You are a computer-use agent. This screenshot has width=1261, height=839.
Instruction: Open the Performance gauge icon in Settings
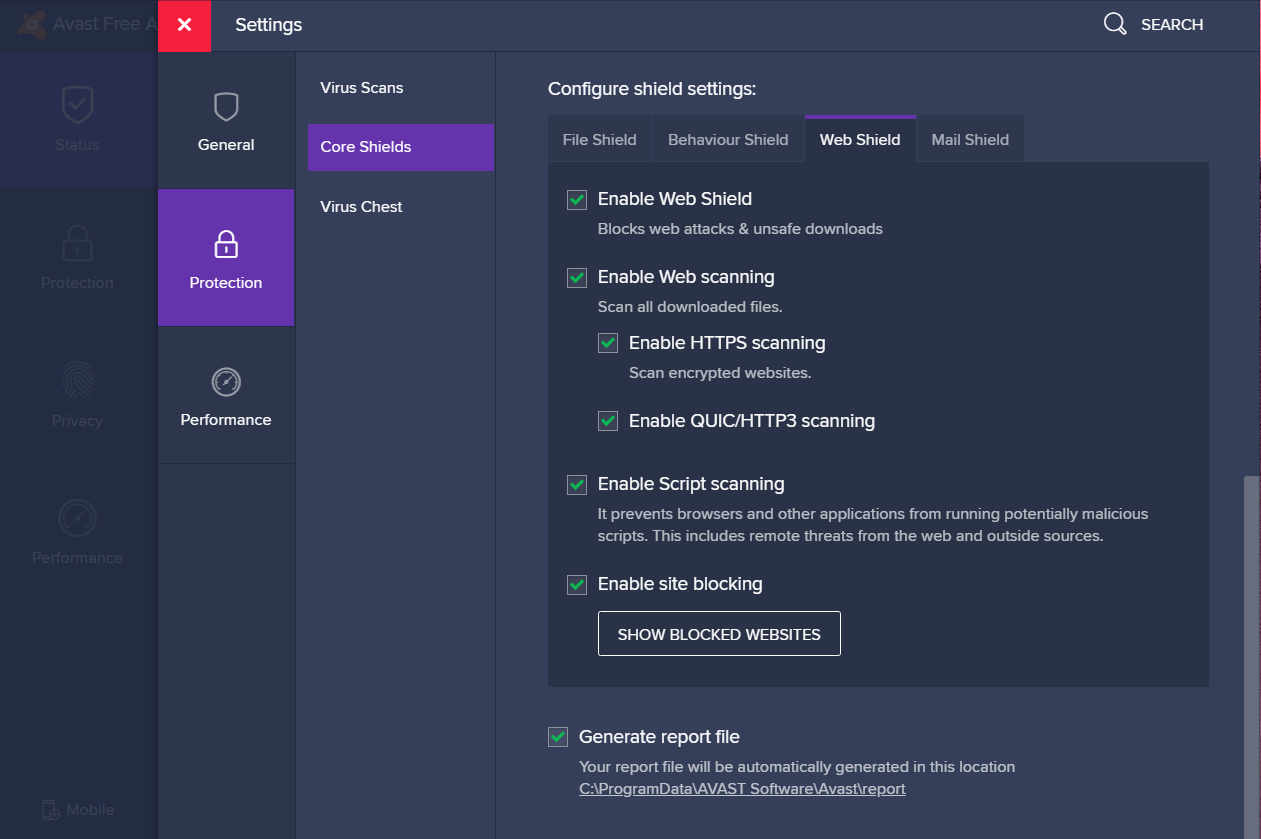[x=226, y=382]
